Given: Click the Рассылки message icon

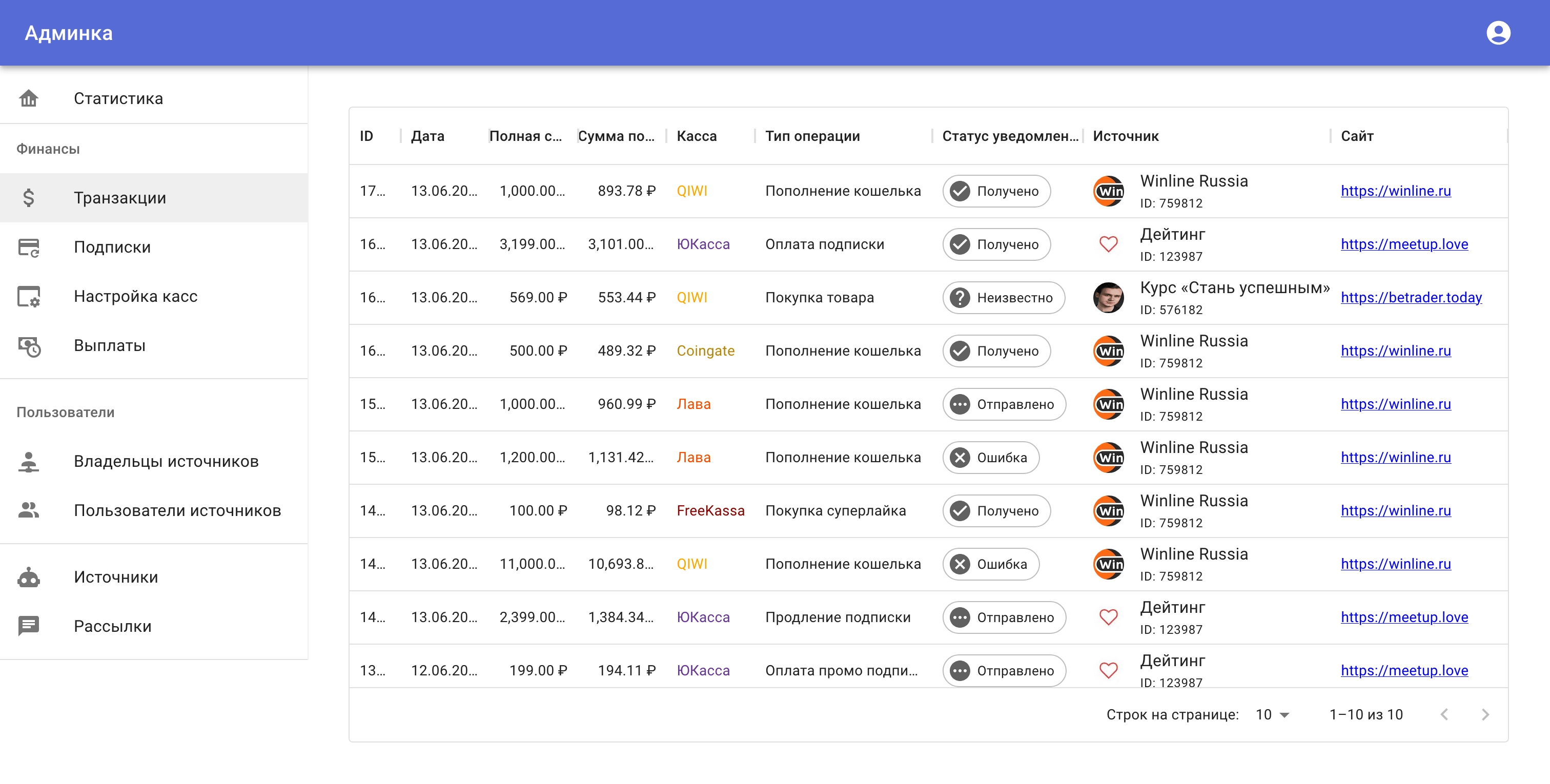Looking at the screenshot, I should click(x=28, y=626).
